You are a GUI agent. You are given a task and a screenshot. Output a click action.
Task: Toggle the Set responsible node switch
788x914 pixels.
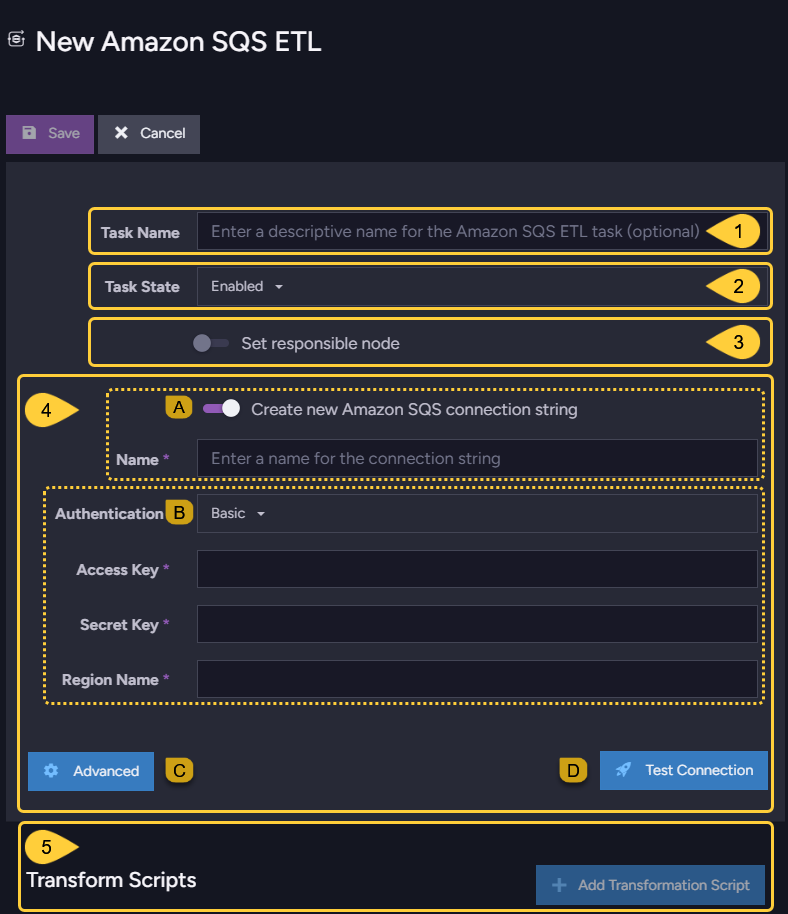tap(210, 343)
